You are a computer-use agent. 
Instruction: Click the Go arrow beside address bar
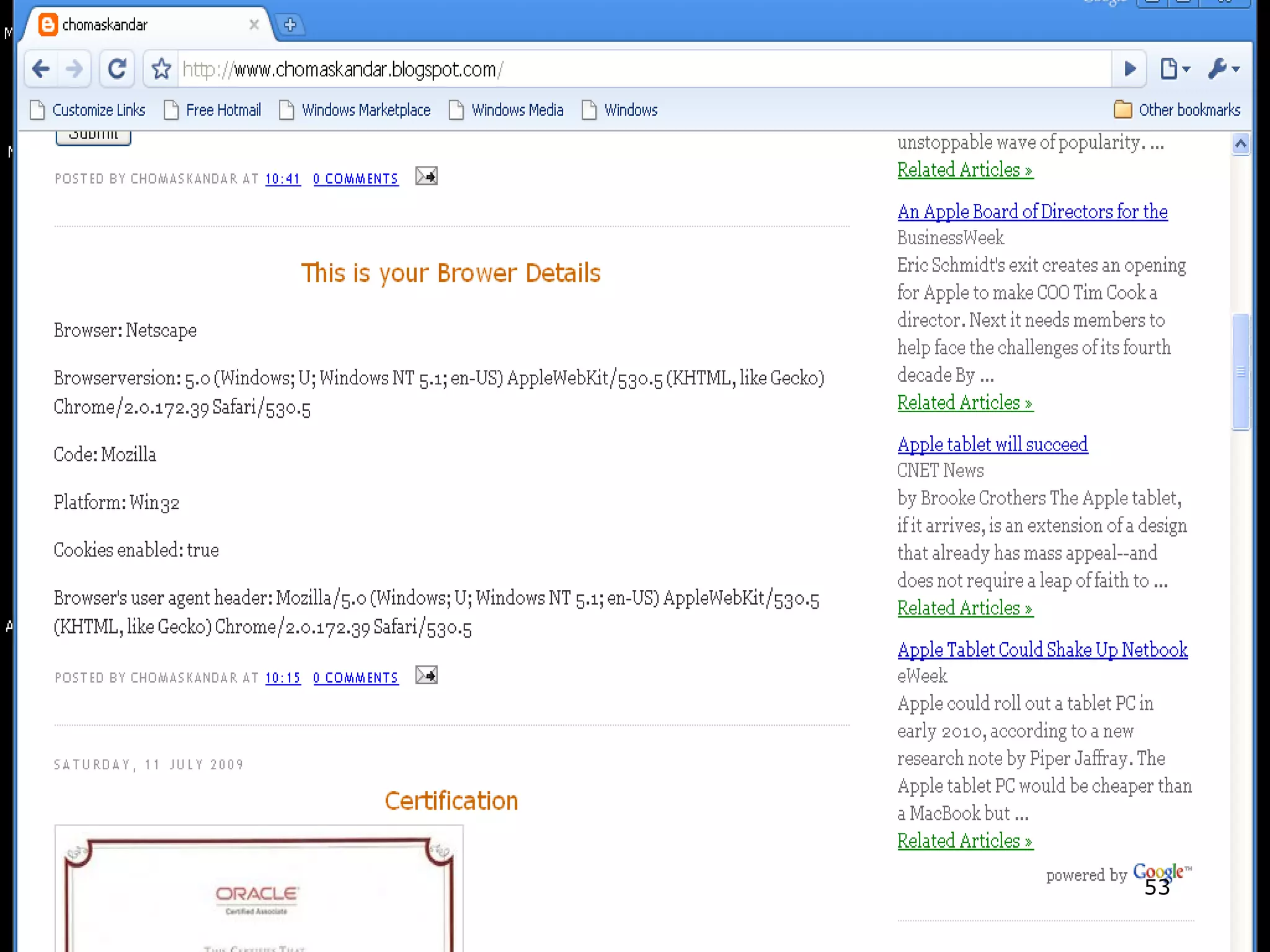click(x=1130, y=69)
